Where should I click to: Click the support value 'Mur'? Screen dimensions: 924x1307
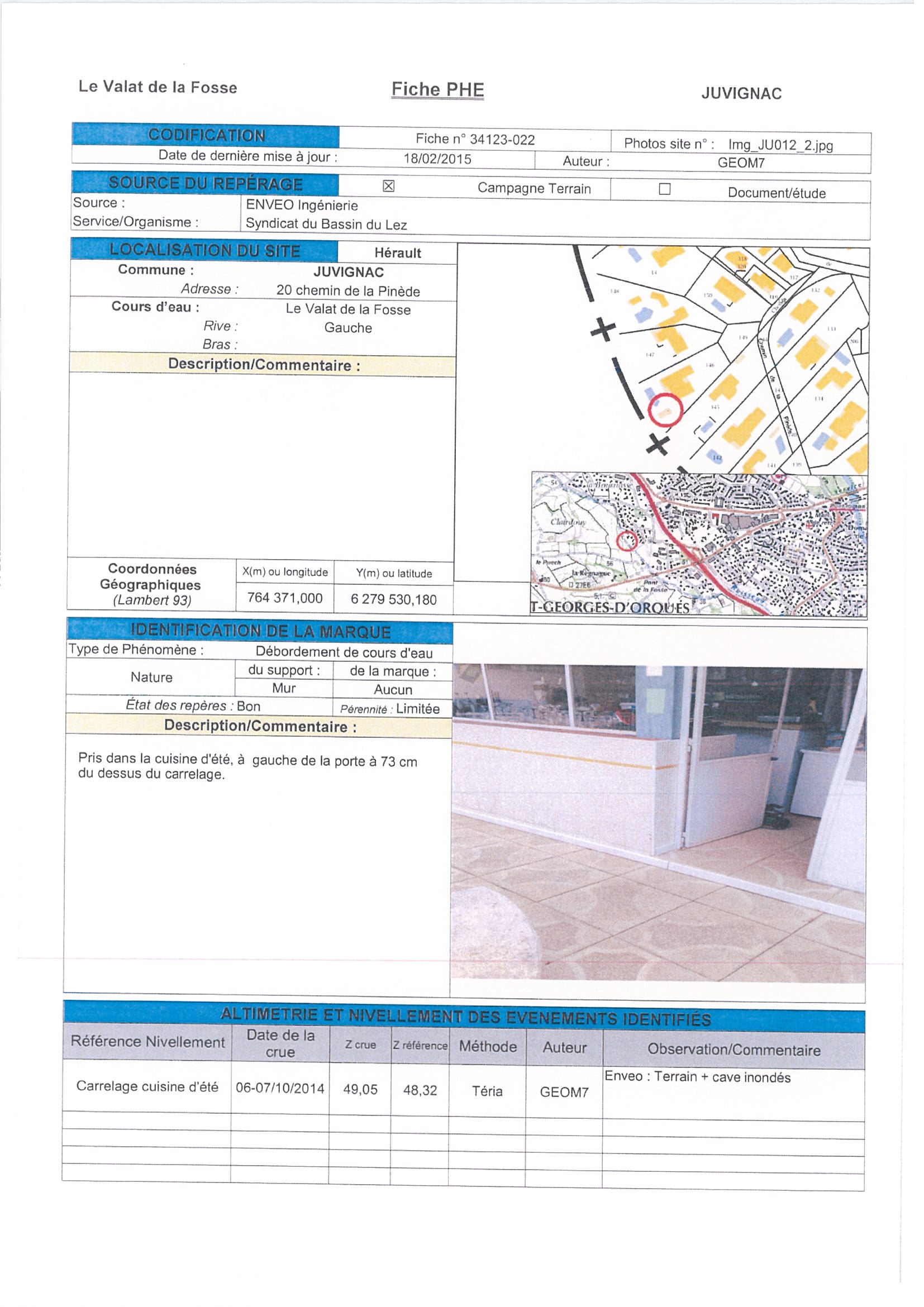point(284,688)
